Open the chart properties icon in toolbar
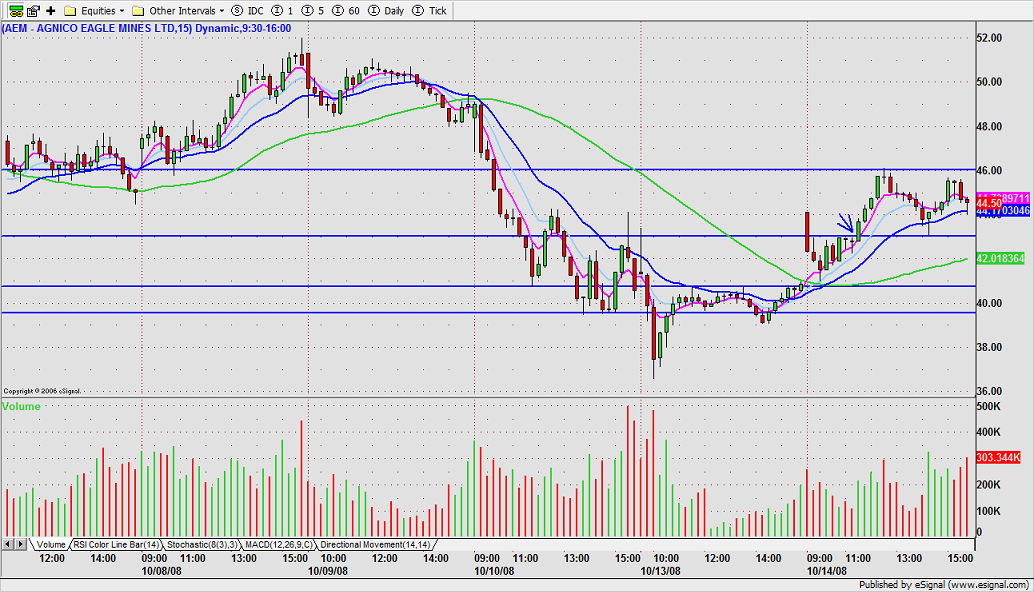Viewport: 1034px width, 592px height. click(x=33, y=11)
